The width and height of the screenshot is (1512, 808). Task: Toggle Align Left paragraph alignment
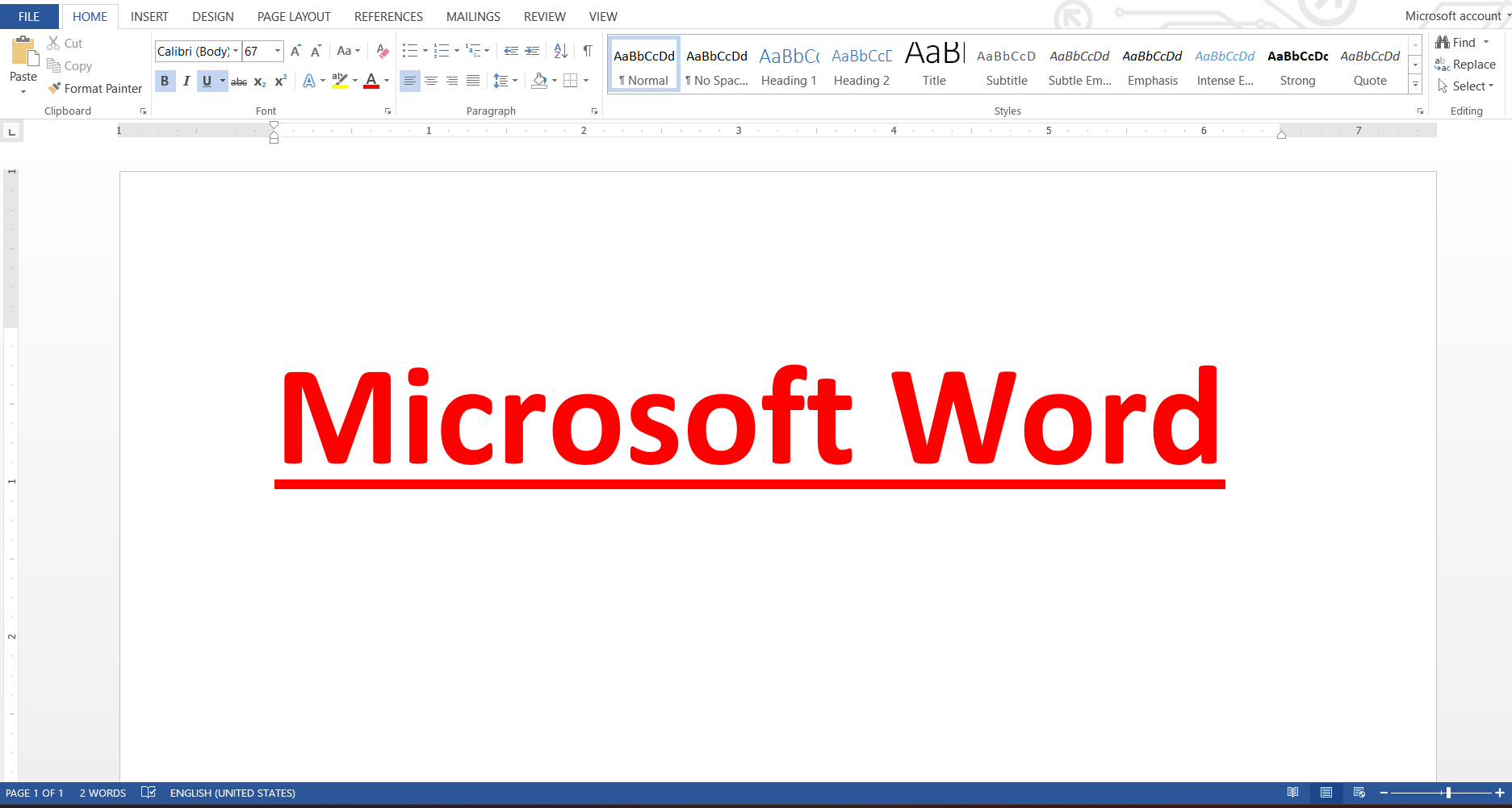point(410,81)
